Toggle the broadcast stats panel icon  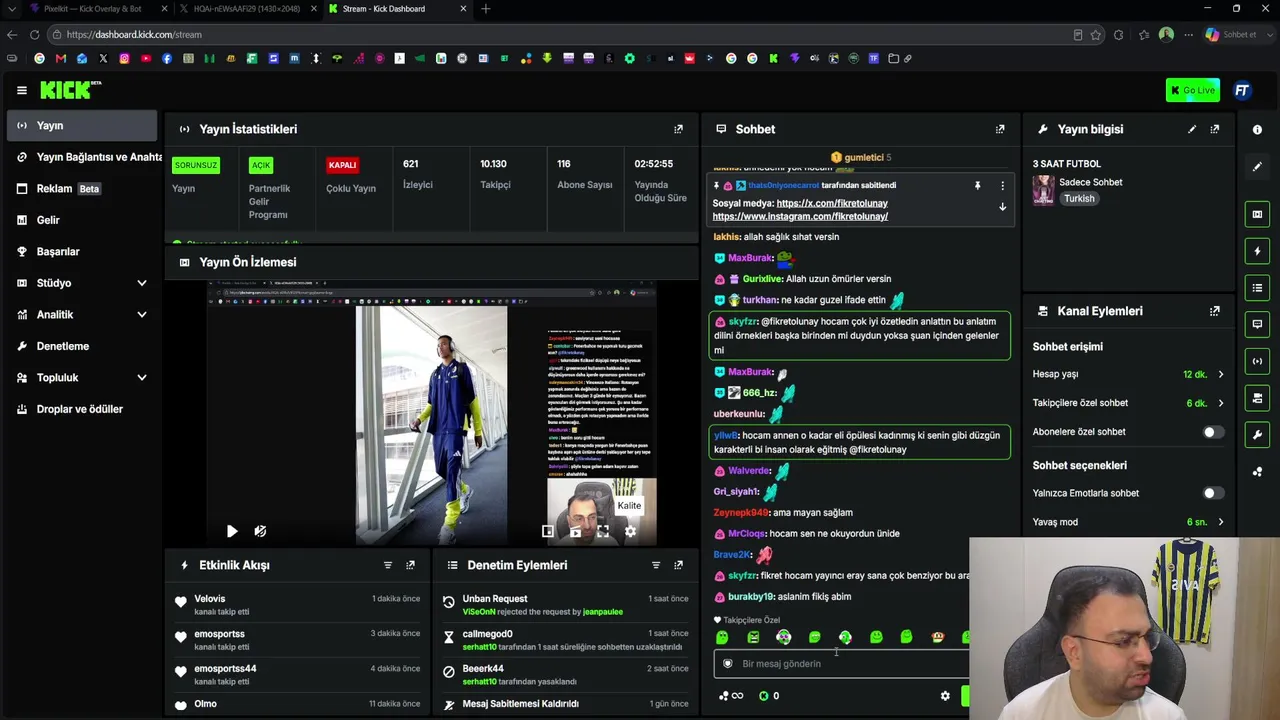tap(1257, 361)
